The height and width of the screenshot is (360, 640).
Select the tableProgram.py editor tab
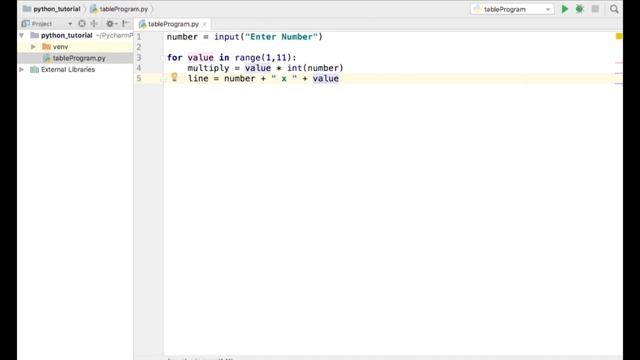pyautogui.click(x=173, y=24)
